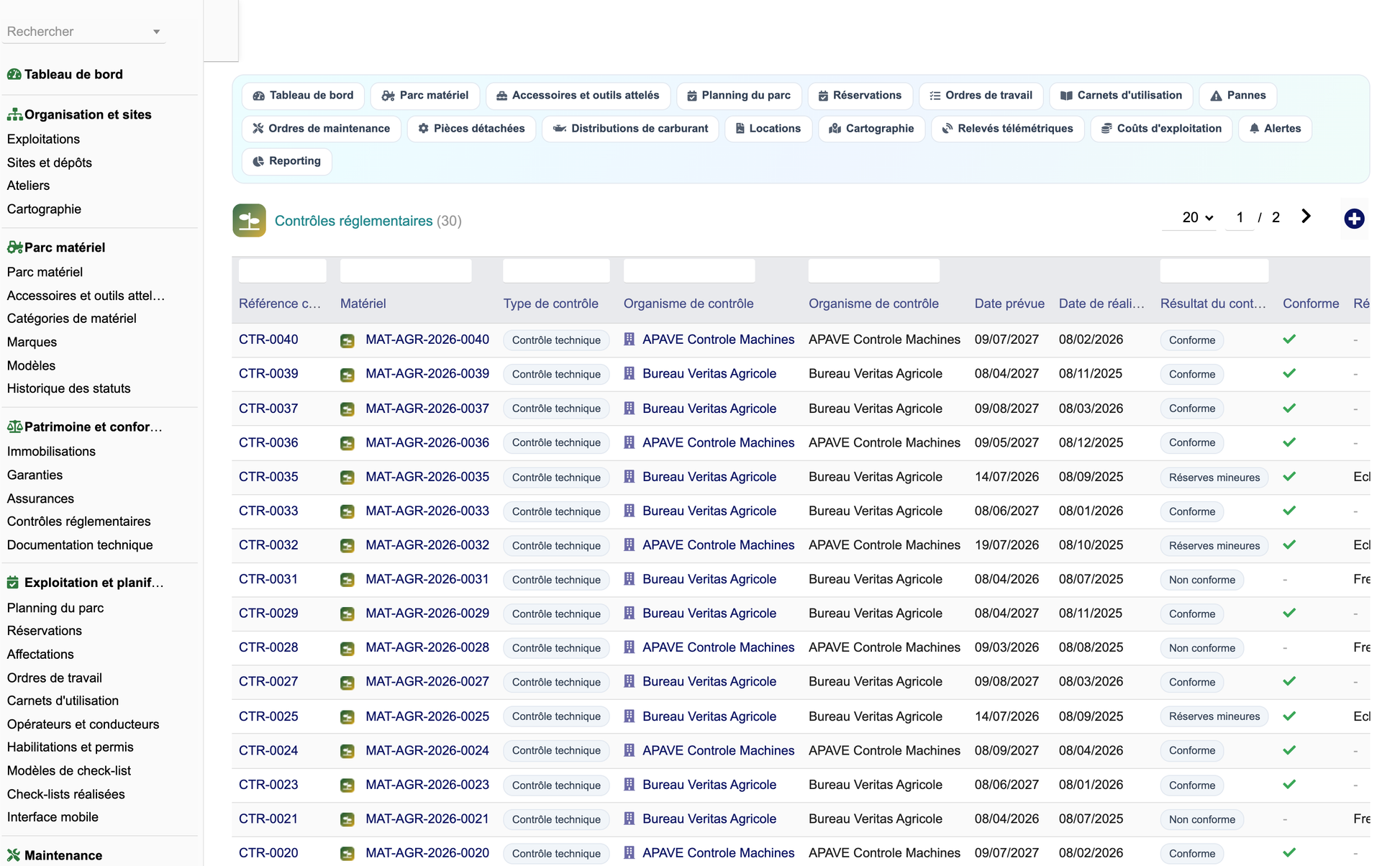The image size is (1400, 866).
Task: Open record link CTR-0021
Action: (x=268, y=819)
